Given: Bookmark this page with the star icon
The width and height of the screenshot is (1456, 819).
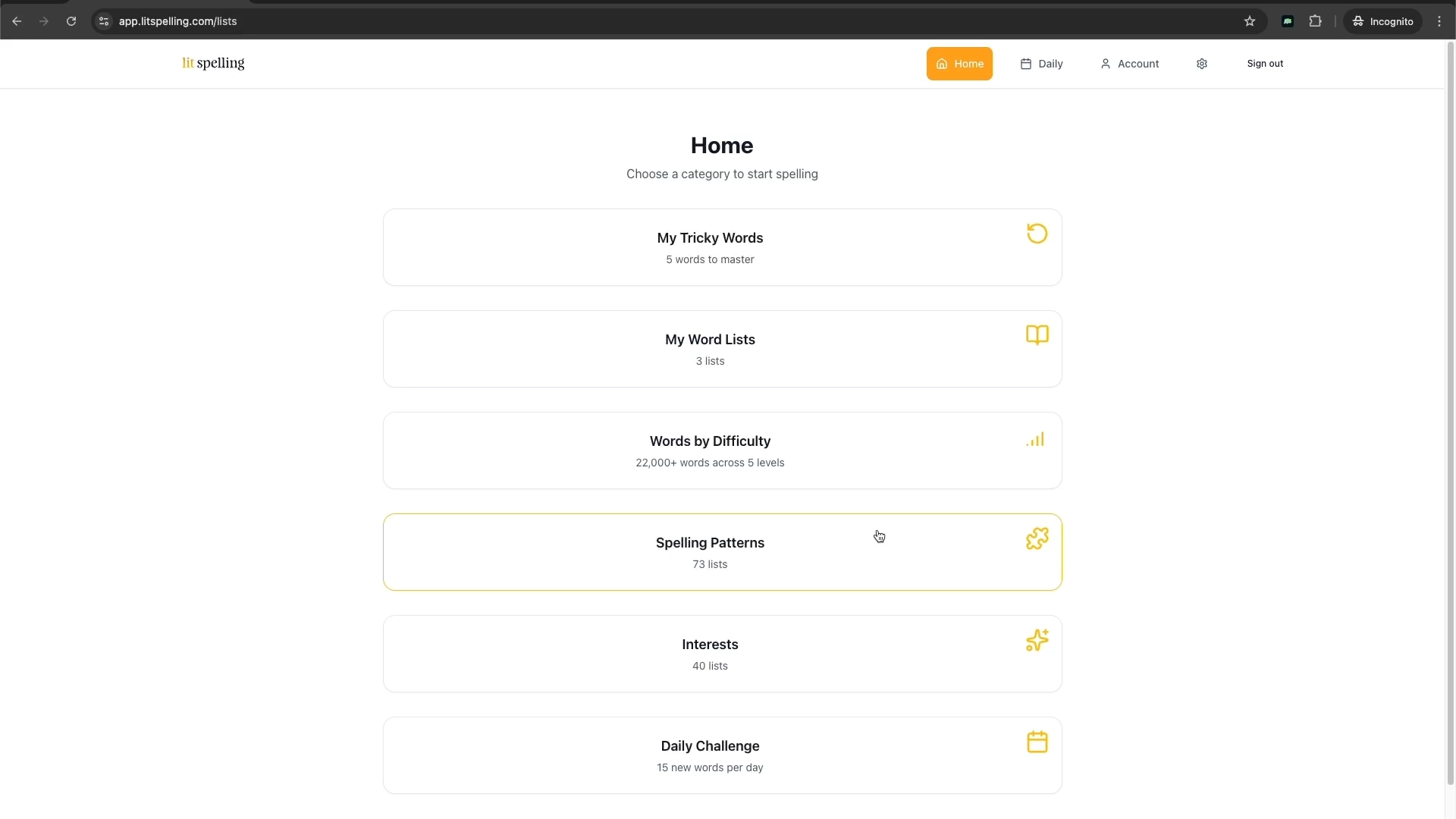Looking at the screenshot, I should pos(1250,21).
